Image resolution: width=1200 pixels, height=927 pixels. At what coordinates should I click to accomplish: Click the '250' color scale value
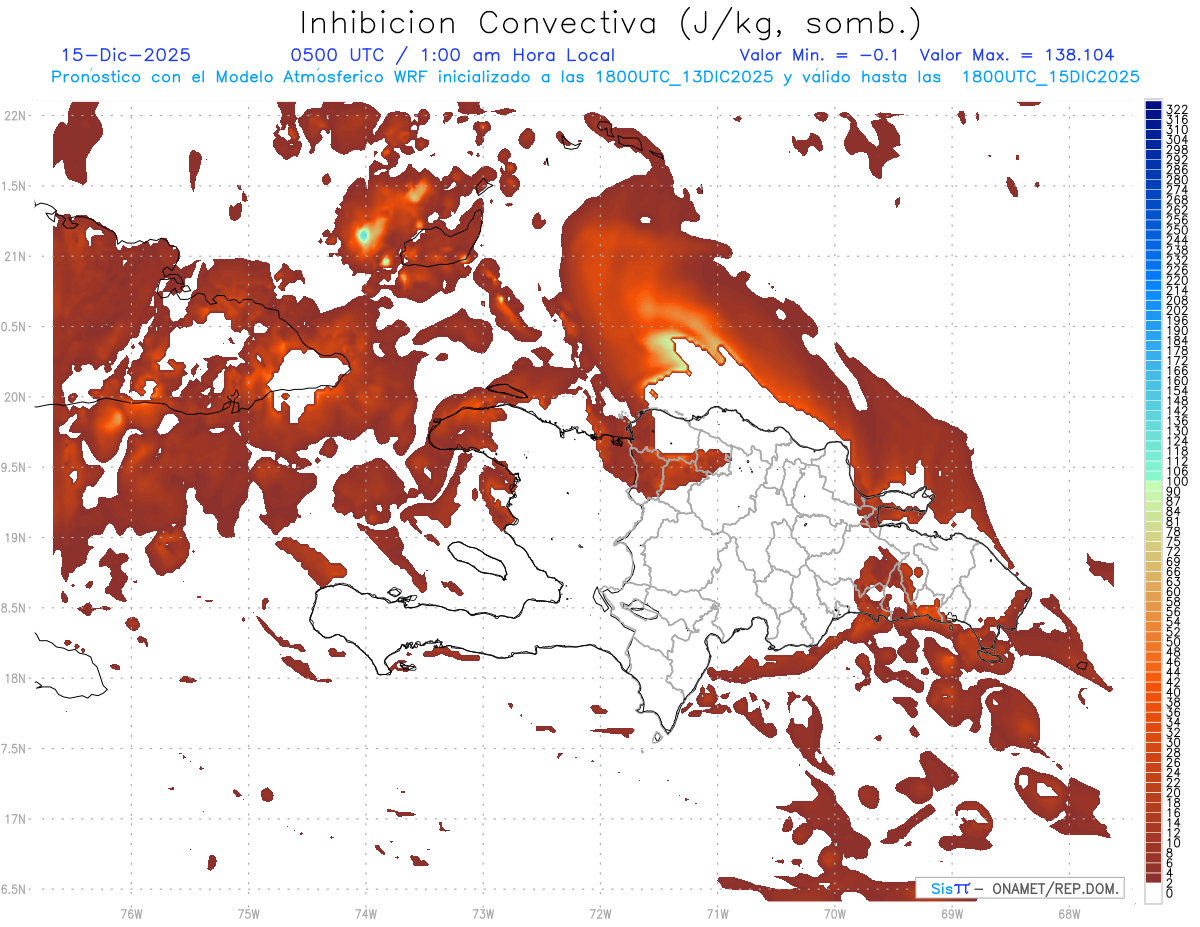tap(1176, 230)
